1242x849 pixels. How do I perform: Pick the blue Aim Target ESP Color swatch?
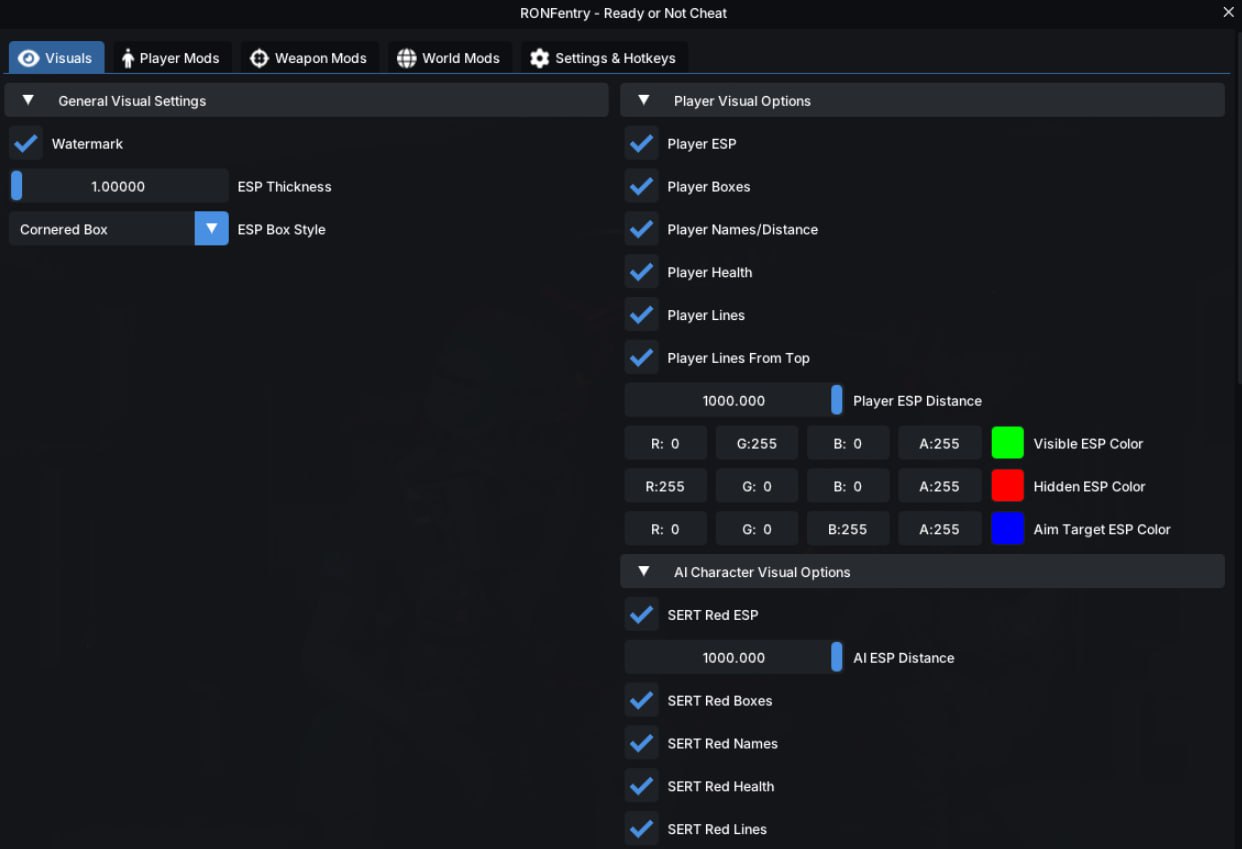pyautogui.click(x=1007, y=529)
